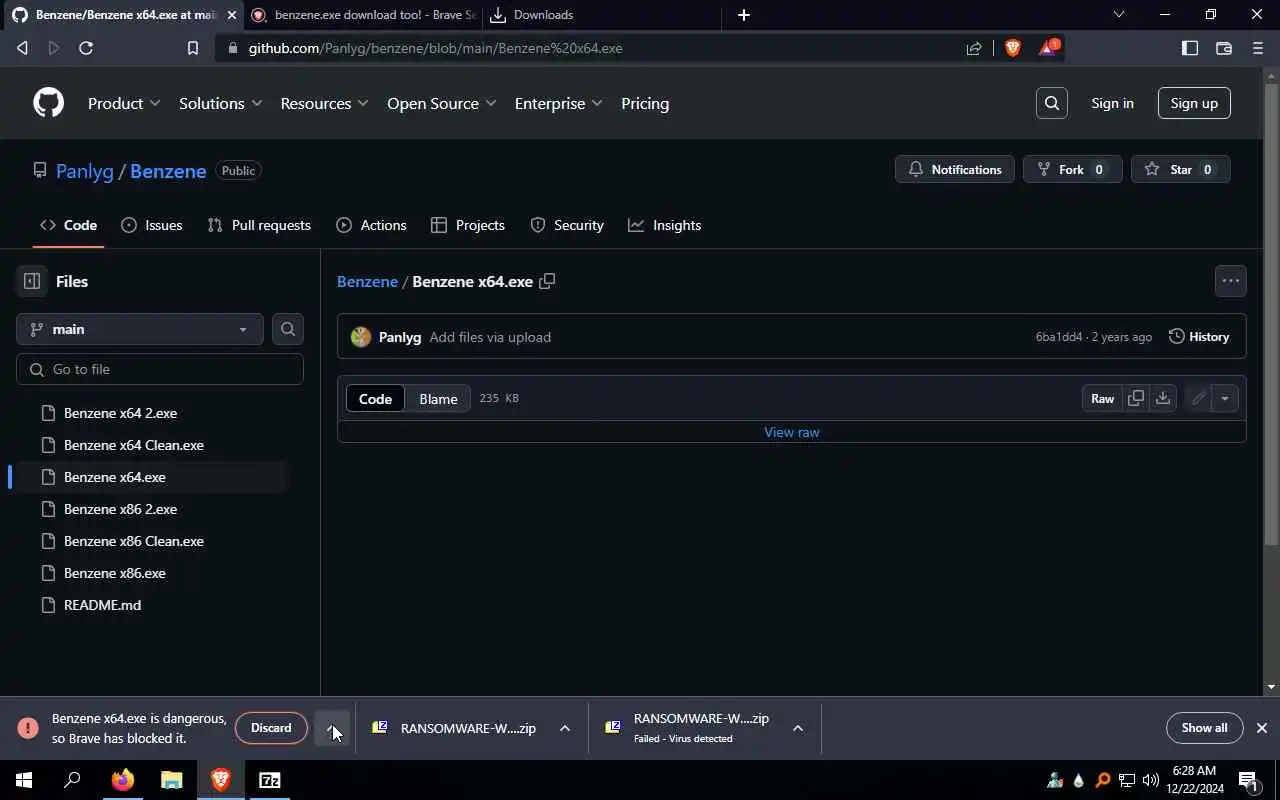
Task: Copy raw file contents icon
Action: click(x=1136, y=398)
